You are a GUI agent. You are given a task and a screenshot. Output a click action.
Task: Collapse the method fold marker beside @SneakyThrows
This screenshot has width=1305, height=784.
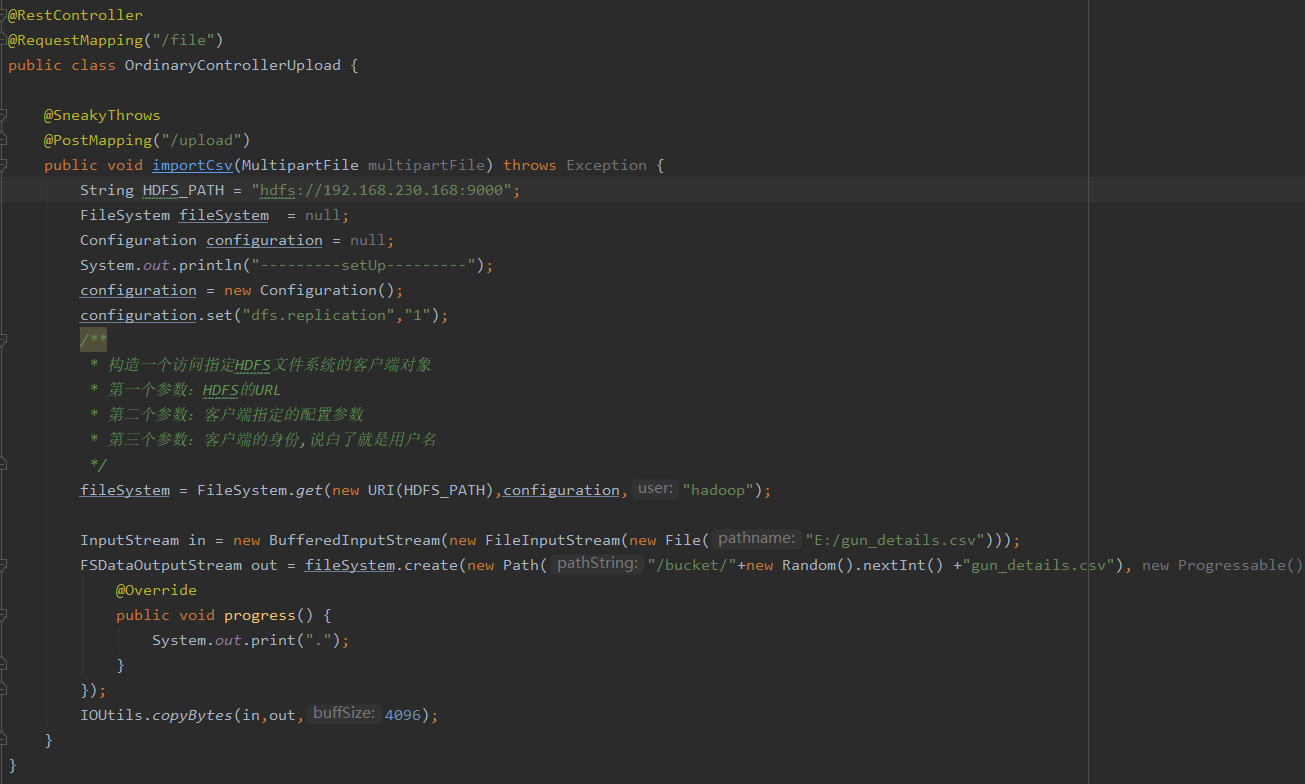3,115
